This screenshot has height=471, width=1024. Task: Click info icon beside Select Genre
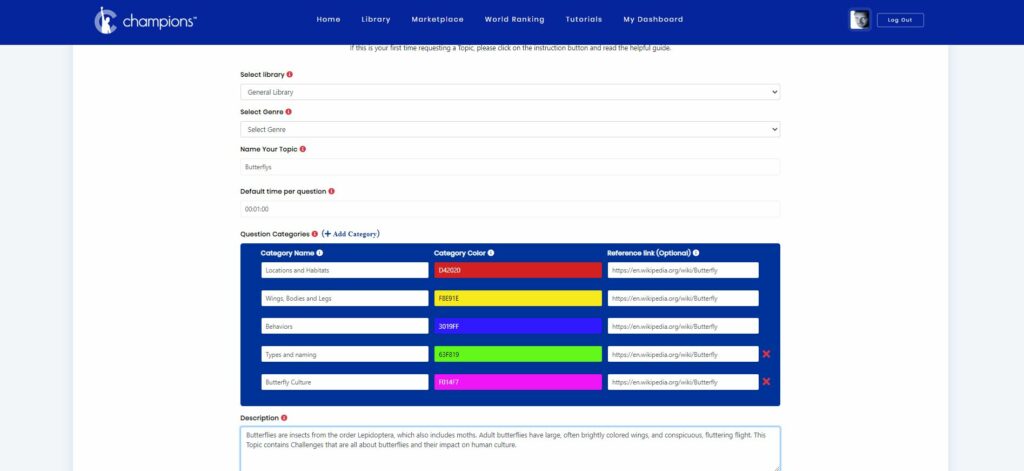click(x=289, y=112)
